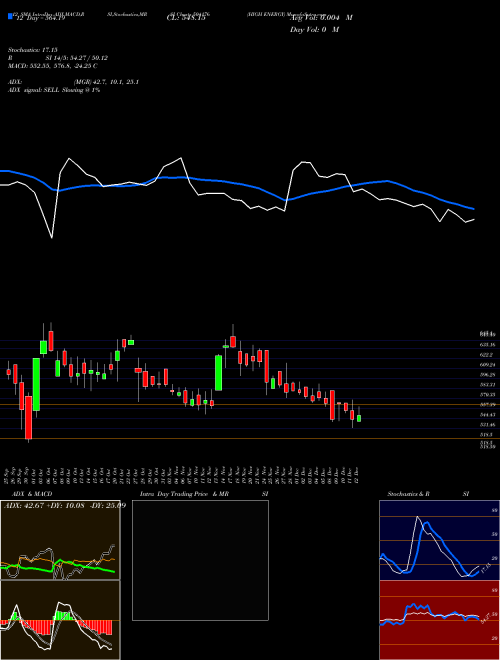Click the last green candlestick on chart
The image size is (500, 660).
point(359,418)
